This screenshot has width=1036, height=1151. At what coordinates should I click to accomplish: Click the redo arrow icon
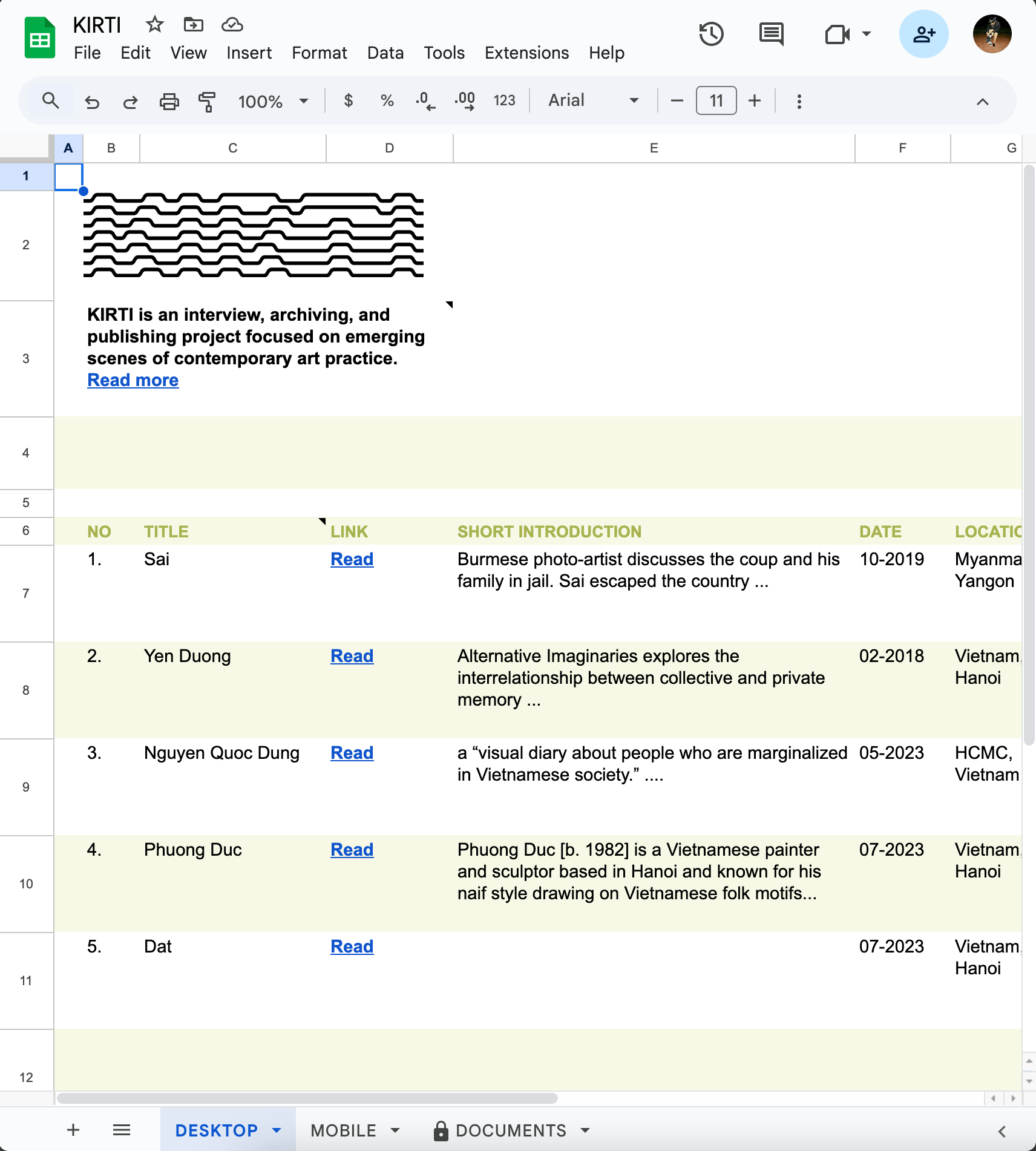coord(130,101)
